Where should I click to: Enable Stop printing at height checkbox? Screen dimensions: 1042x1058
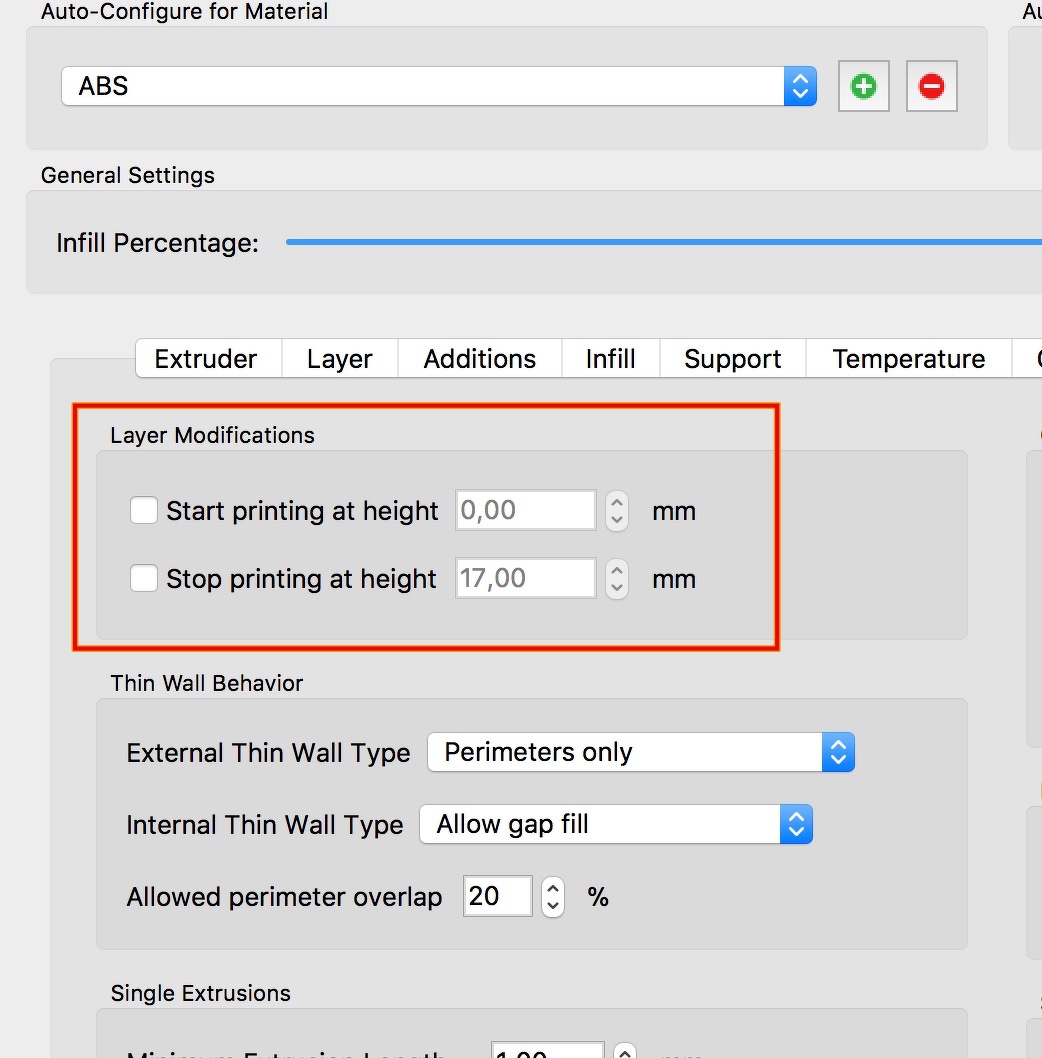[144, 579]
